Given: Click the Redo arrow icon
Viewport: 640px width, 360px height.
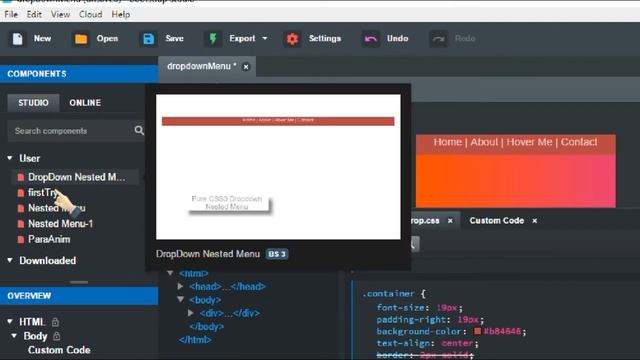Looking at the screenshot, I should [438, 39].
